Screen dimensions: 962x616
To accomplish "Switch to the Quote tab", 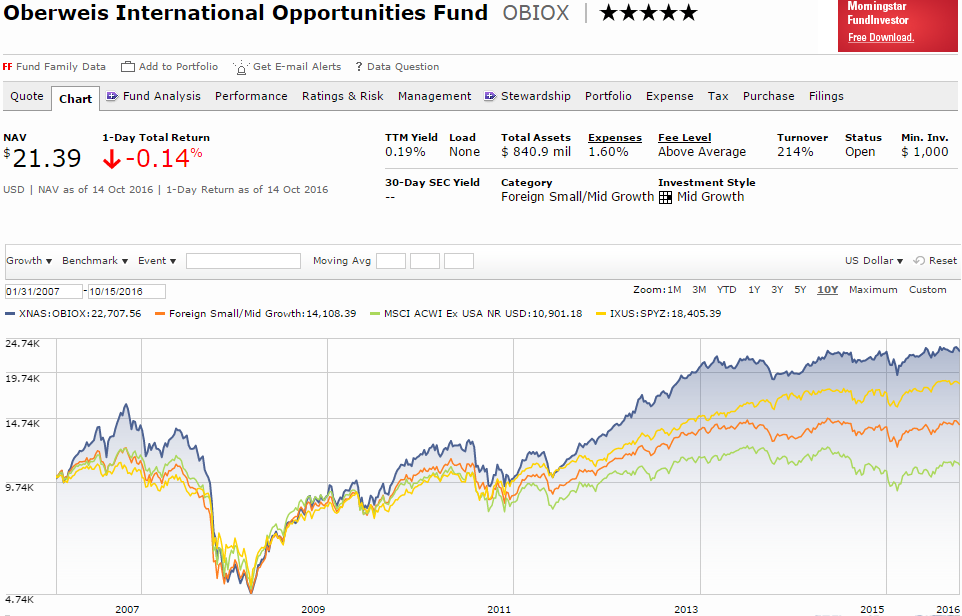I will pos(27,96).
